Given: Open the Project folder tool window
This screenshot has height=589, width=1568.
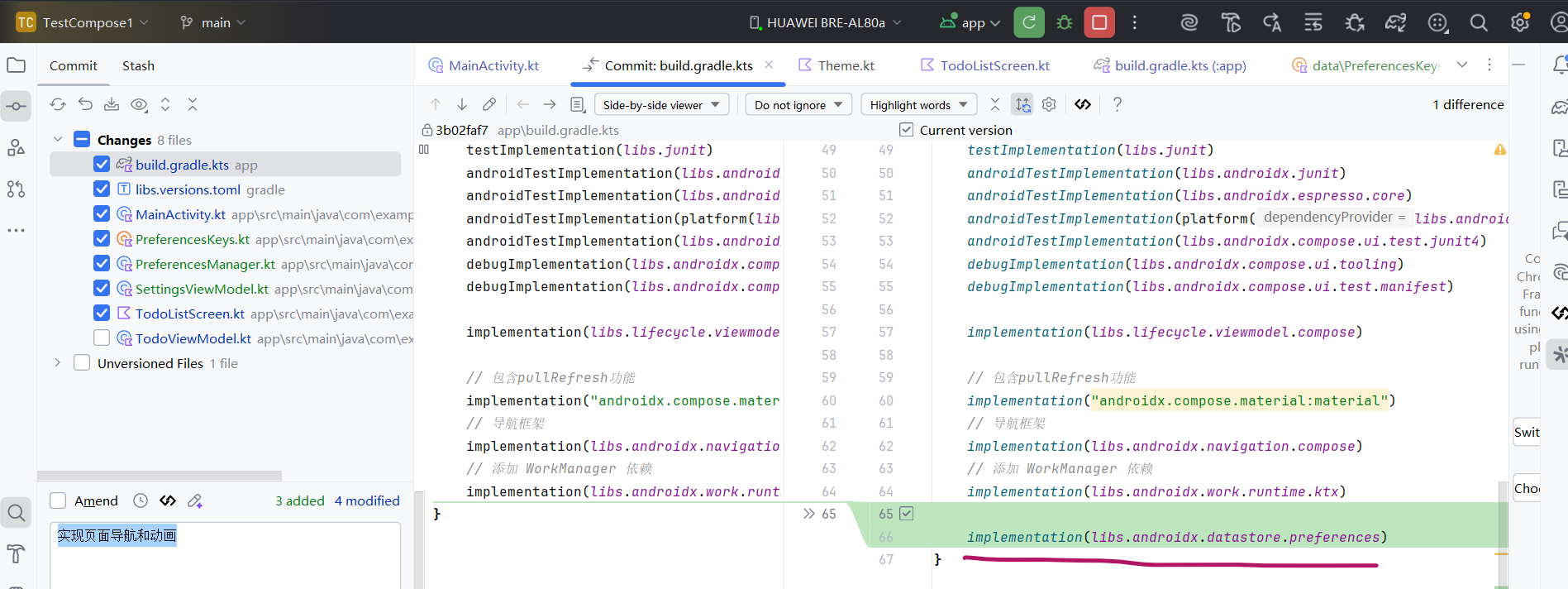Looking at the screenshot, I should click(17, 65).
